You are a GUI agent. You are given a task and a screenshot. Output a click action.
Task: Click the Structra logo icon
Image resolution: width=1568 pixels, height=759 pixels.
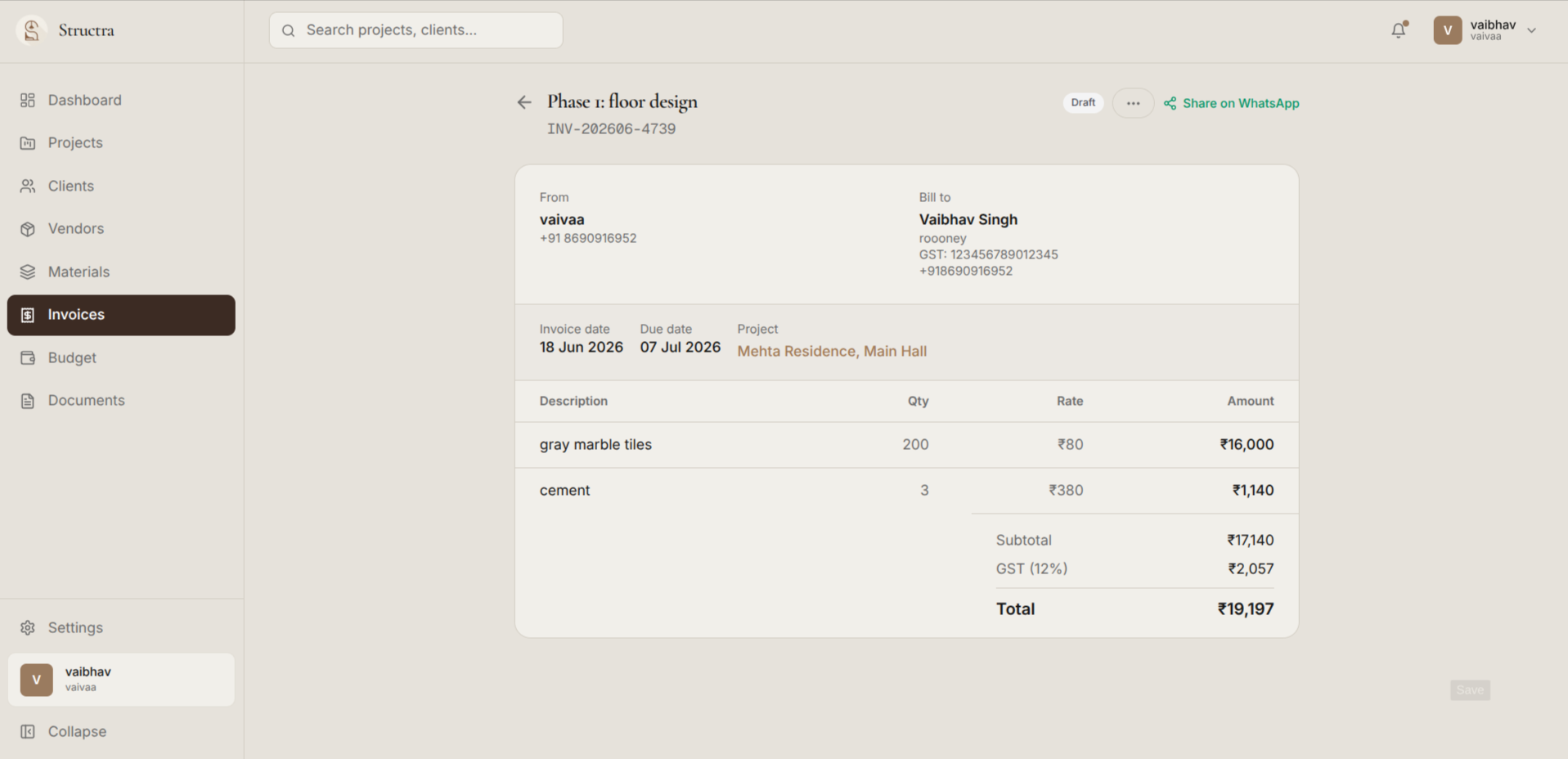coord(31,30)
